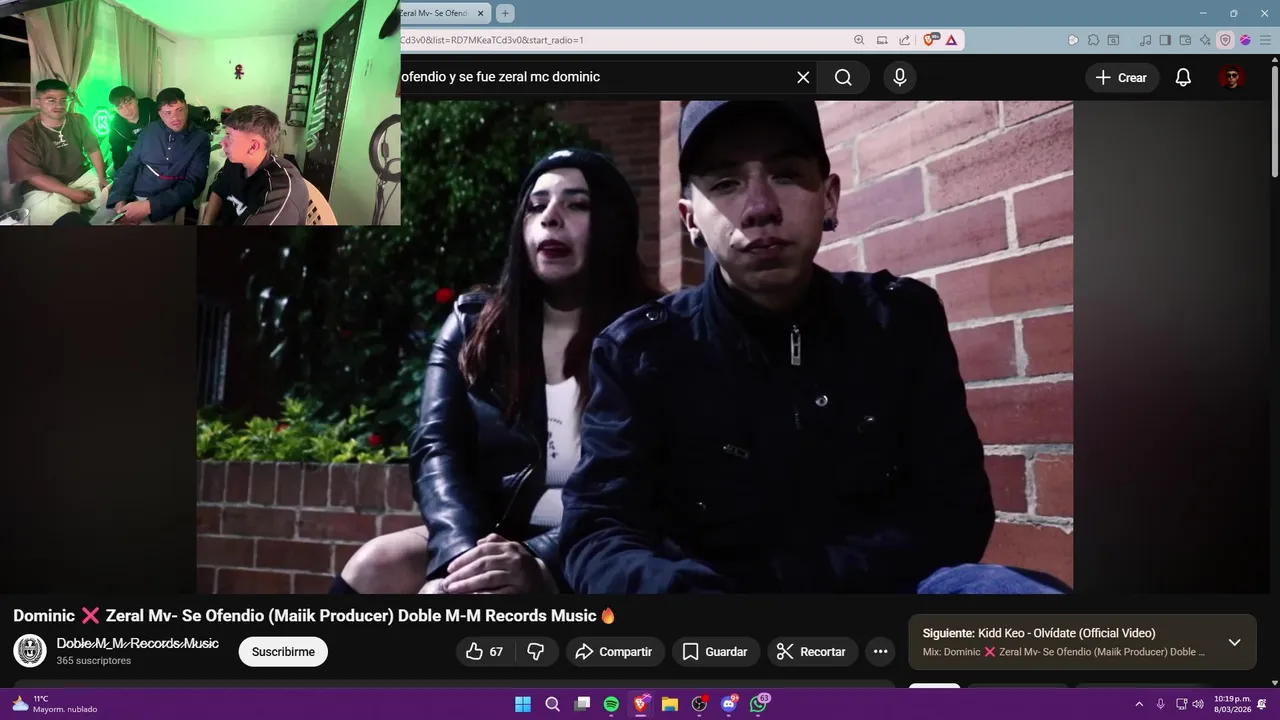Click the media control music note icon
This screenshot has width=1280, height=720.
(x=1145, y=40)
